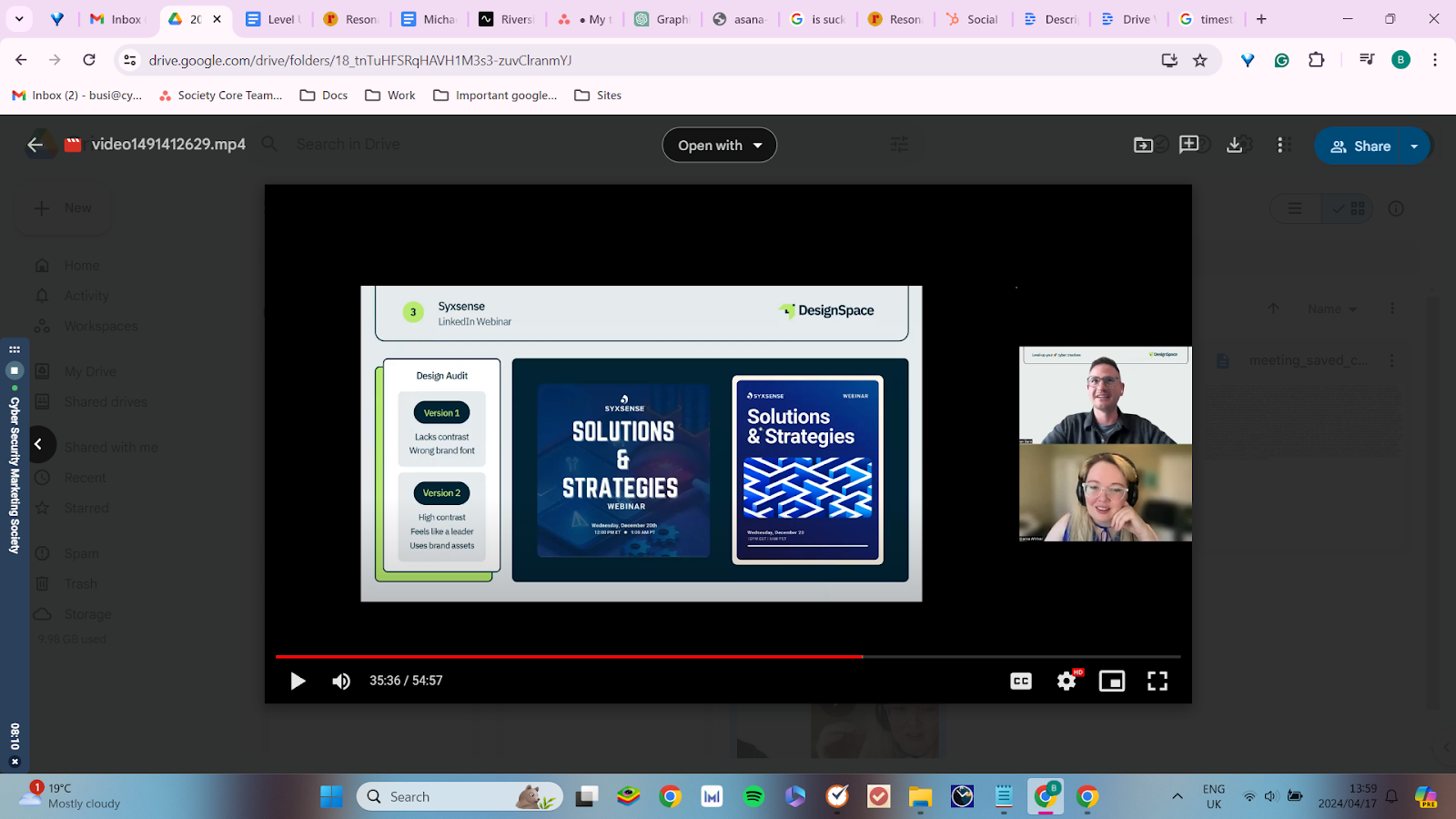Screen dimensions: 1456x819
Task: Open Important google bookmark folder
Action: coord(496,95)
